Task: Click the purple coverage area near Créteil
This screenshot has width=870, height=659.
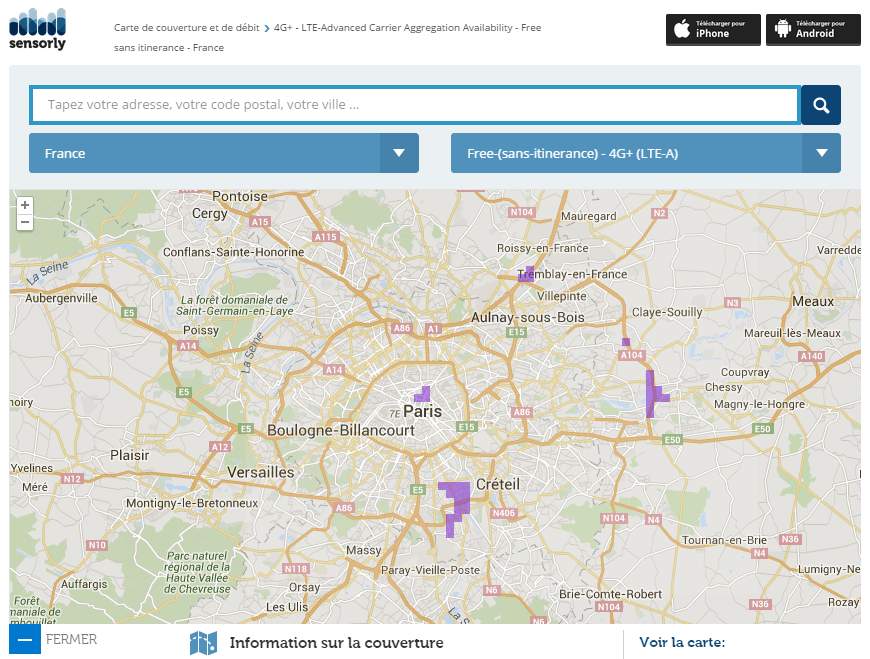Action: tap(456, 495)
